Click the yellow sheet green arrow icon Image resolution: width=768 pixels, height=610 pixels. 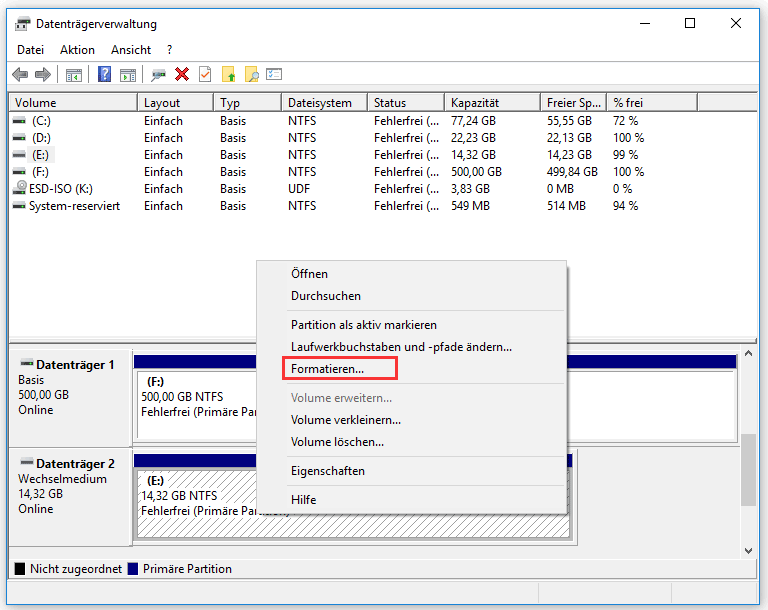pos(228,74)
